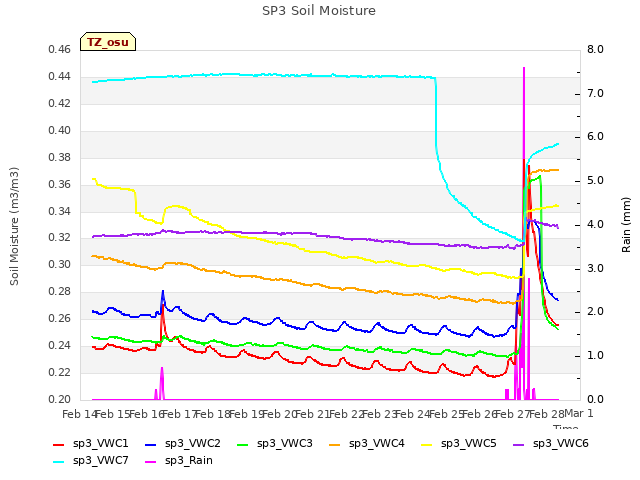Click the sp3_VWC6 legend label
The image size is (640, 480).
point(560,443)
